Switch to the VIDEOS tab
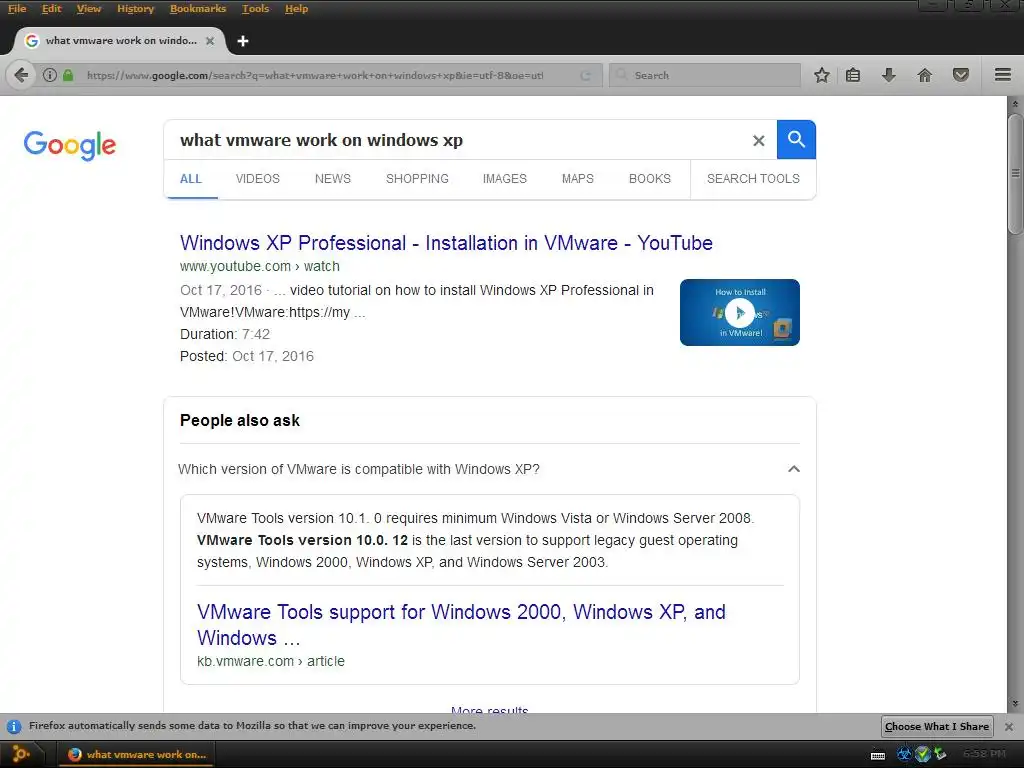The height and width of the screenshot is (768, 1024). click(x=257, y=179)
